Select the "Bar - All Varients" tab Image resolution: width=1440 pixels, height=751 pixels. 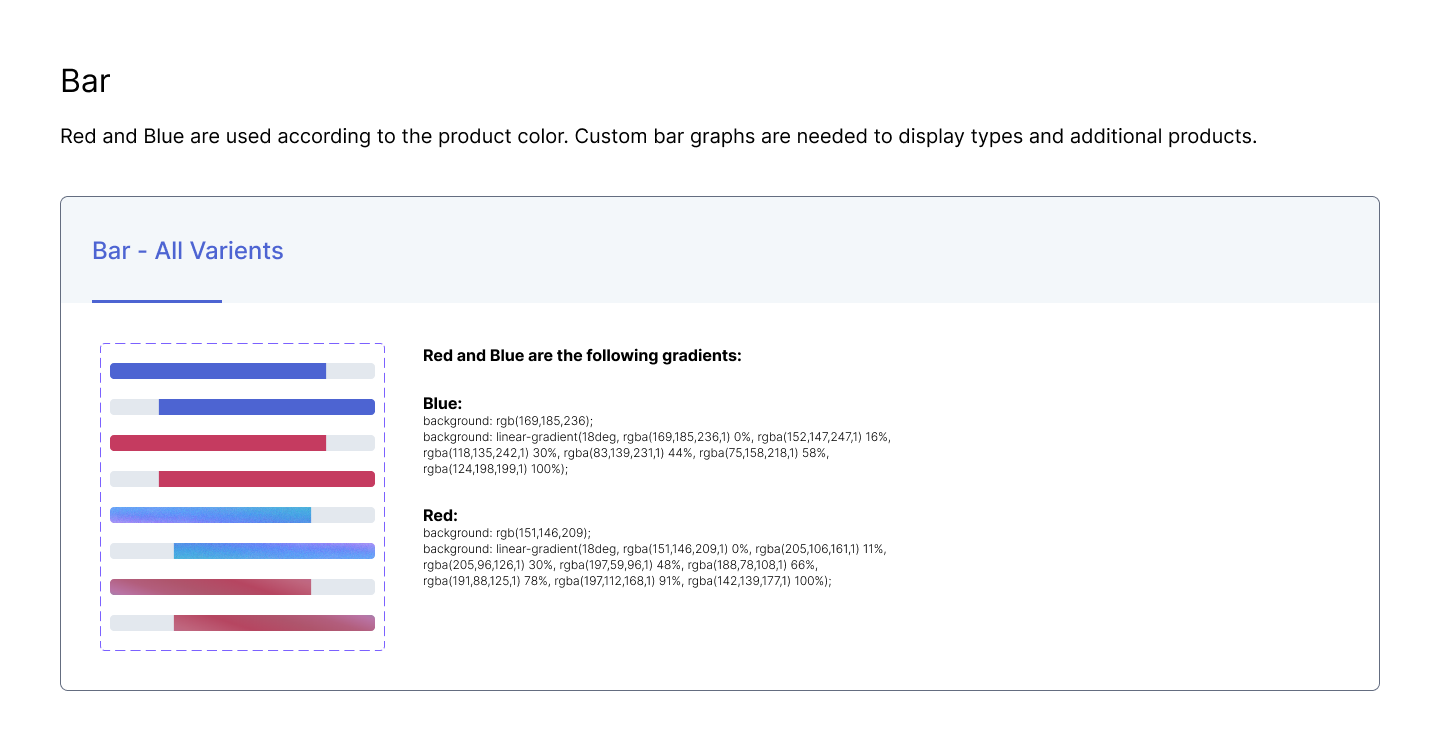click(188, 251)
